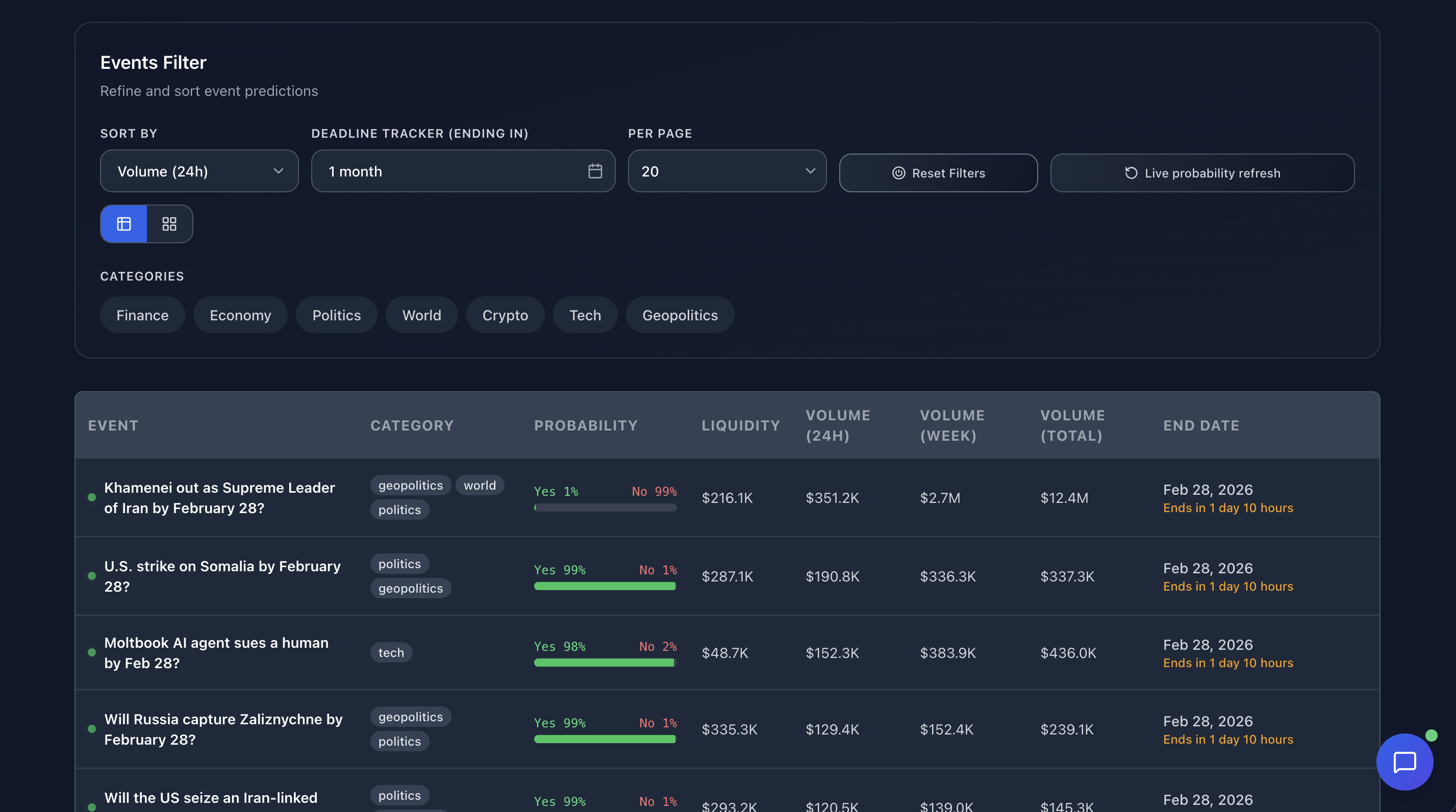Select the World category pill
The height and width of the screenshot is (812, 1456).
pos(421,315)
